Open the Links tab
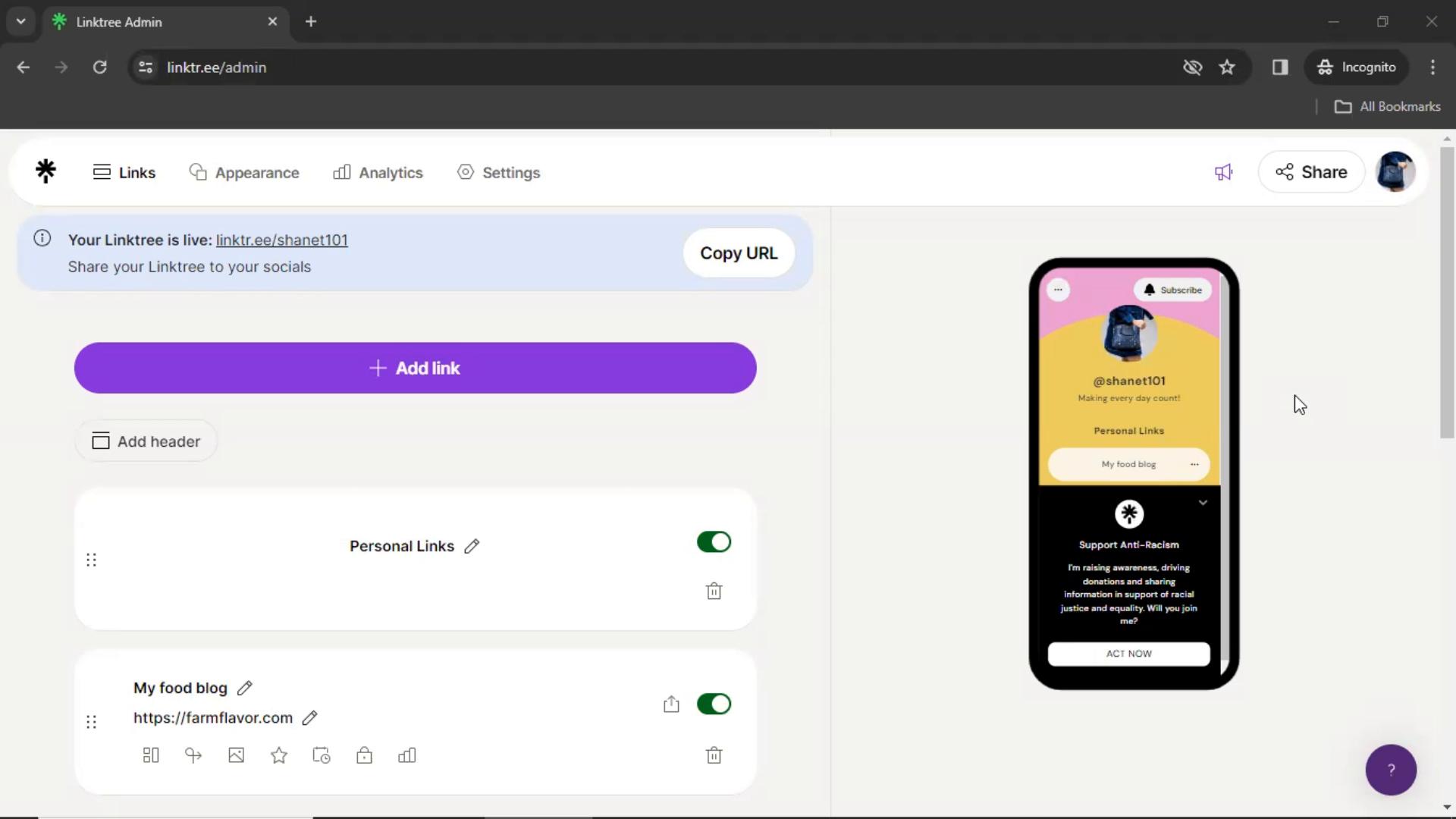The image size is (1456, 819). [123, 172]
